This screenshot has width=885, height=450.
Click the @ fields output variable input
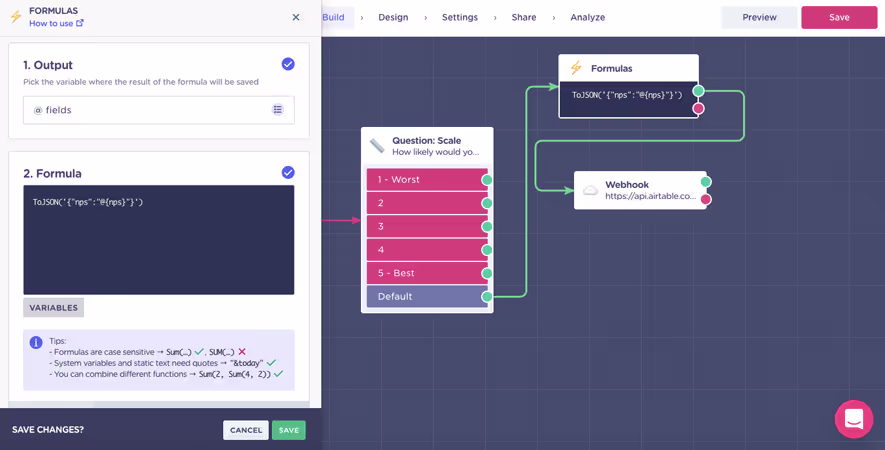[159, 110]
